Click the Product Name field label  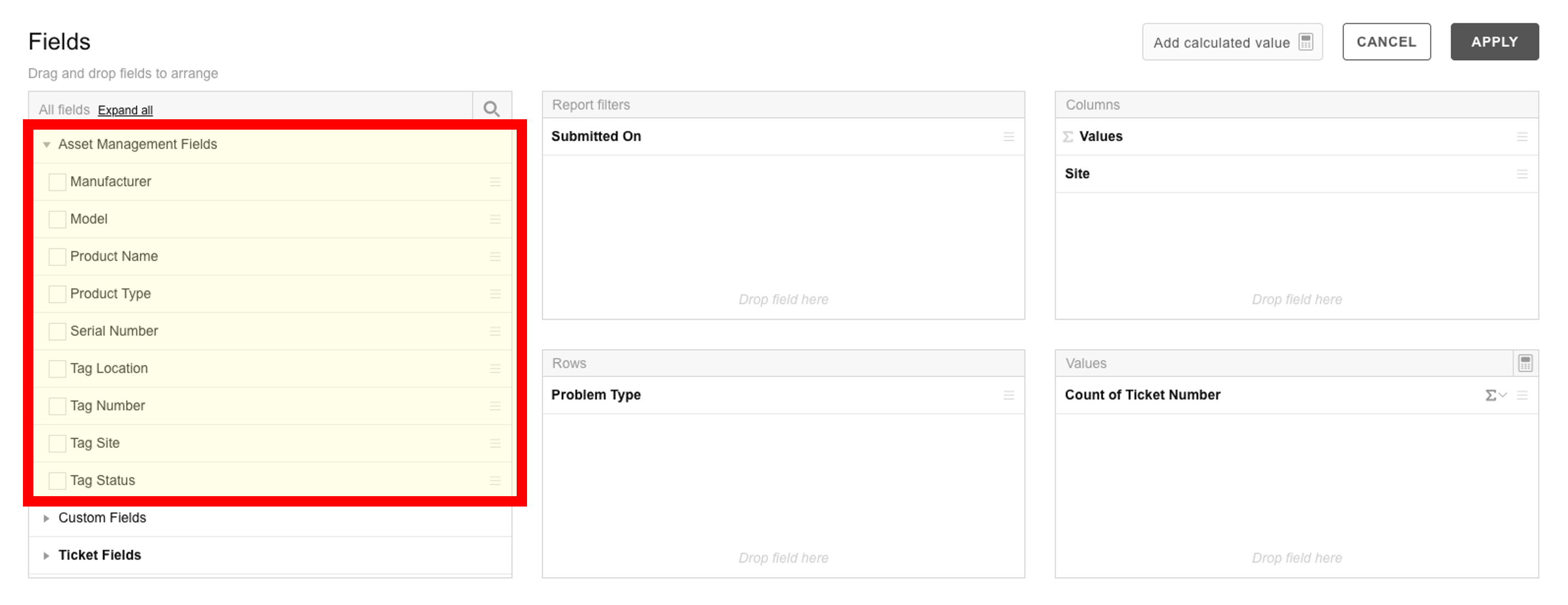114,257
